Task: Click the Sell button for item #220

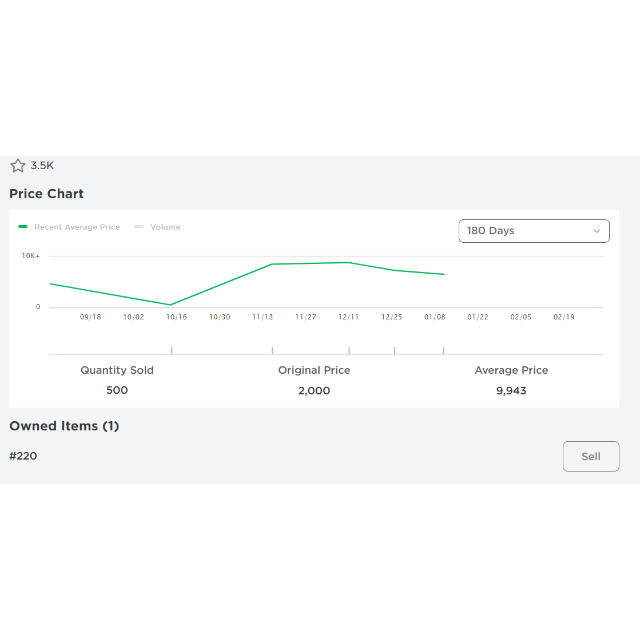Action: point(591,456)
